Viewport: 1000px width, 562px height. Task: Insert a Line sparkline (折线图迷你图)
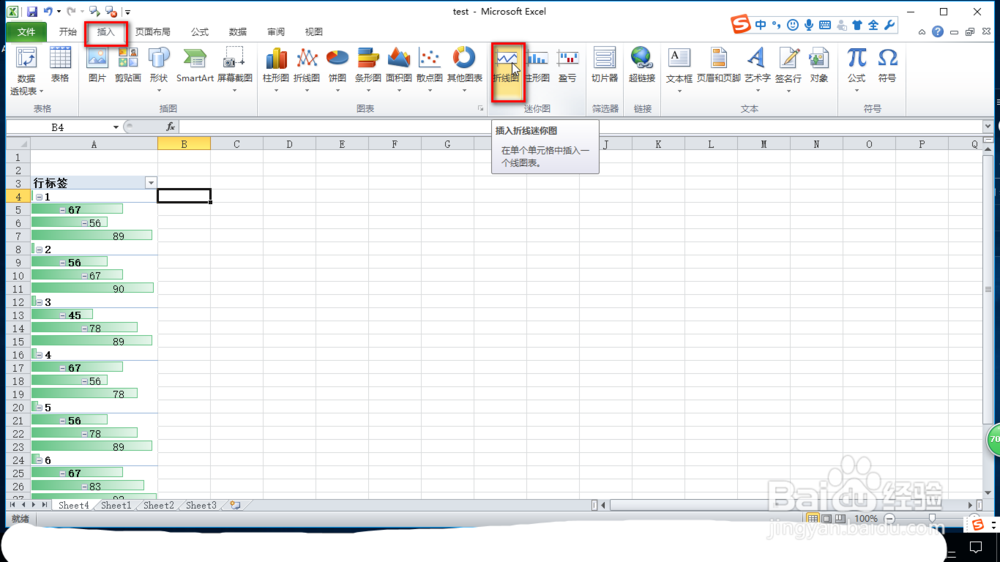click(x=508, y=71)
